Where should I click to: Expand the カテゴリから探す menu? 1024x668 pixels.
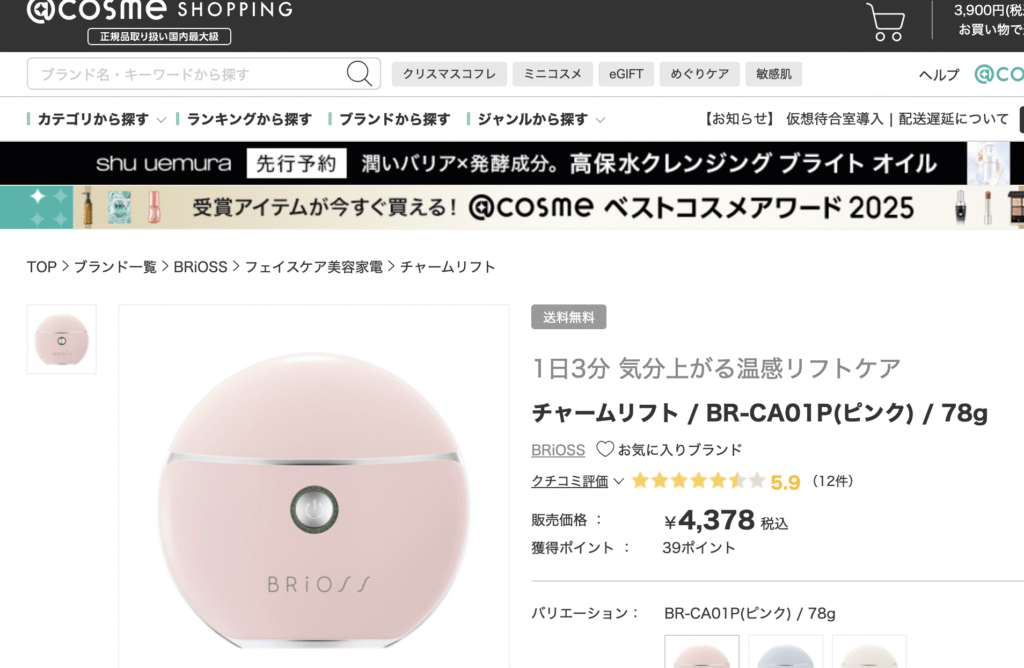[98, 119]
